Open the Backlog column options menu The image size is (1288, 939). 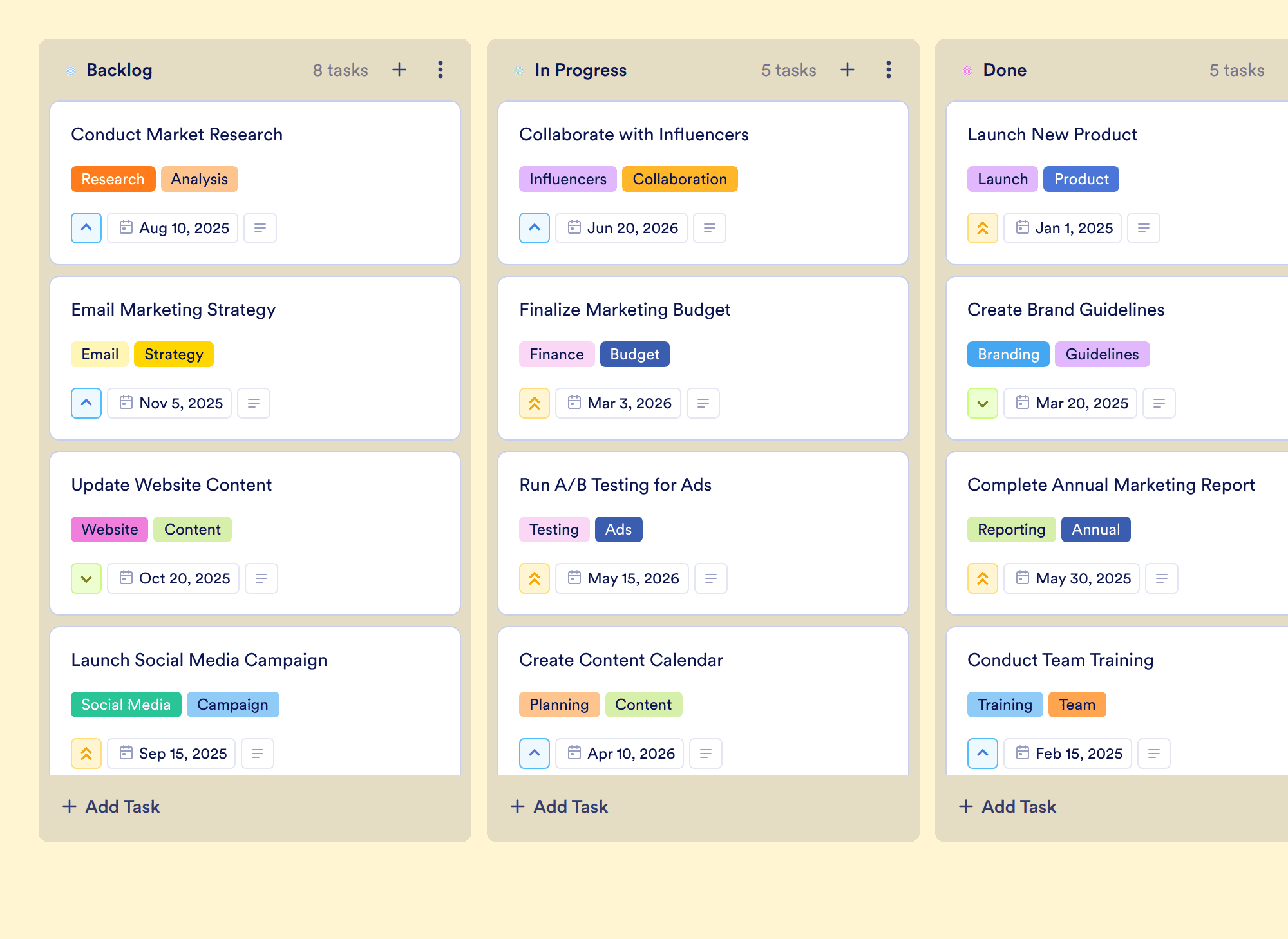[440, 70]
